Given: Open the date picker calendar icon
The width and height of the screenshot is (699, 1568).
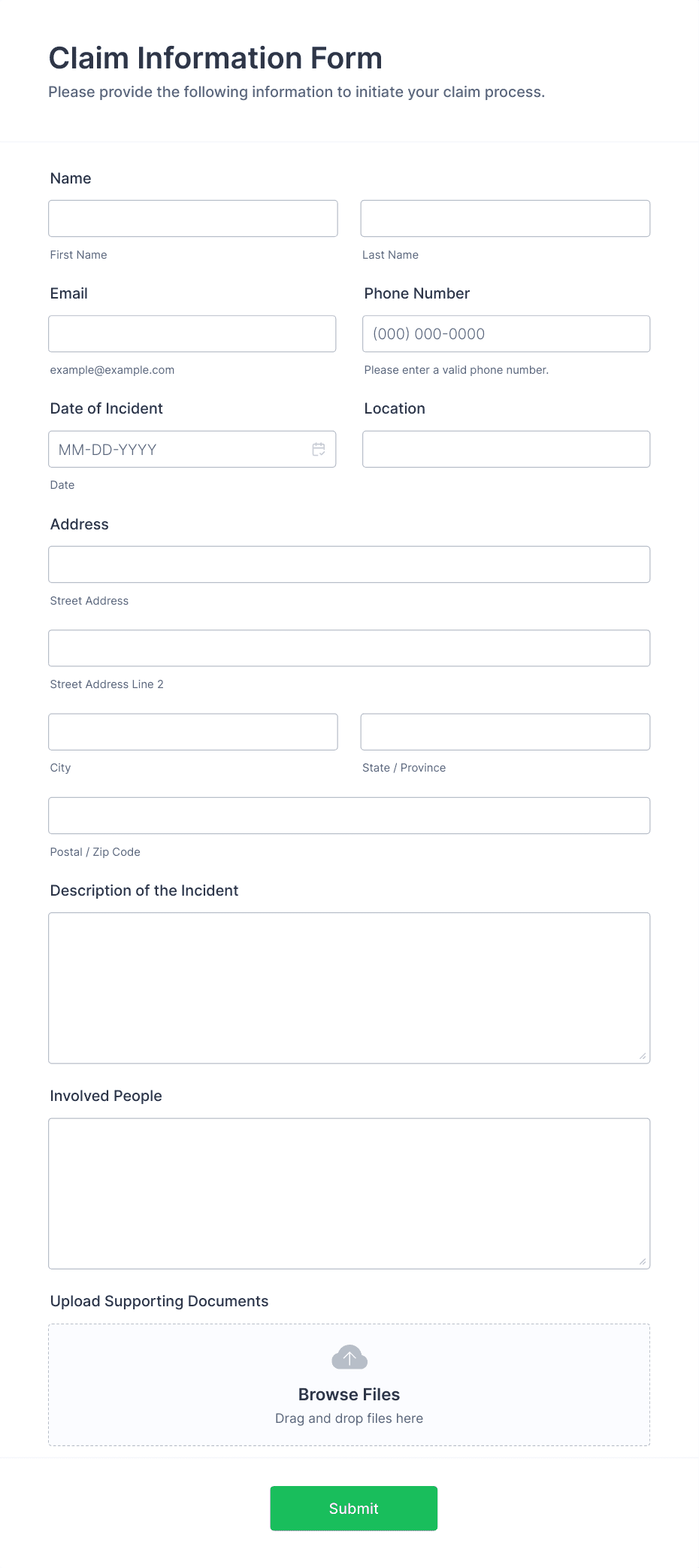Looking at the screenshot, I should pos(319,449).
